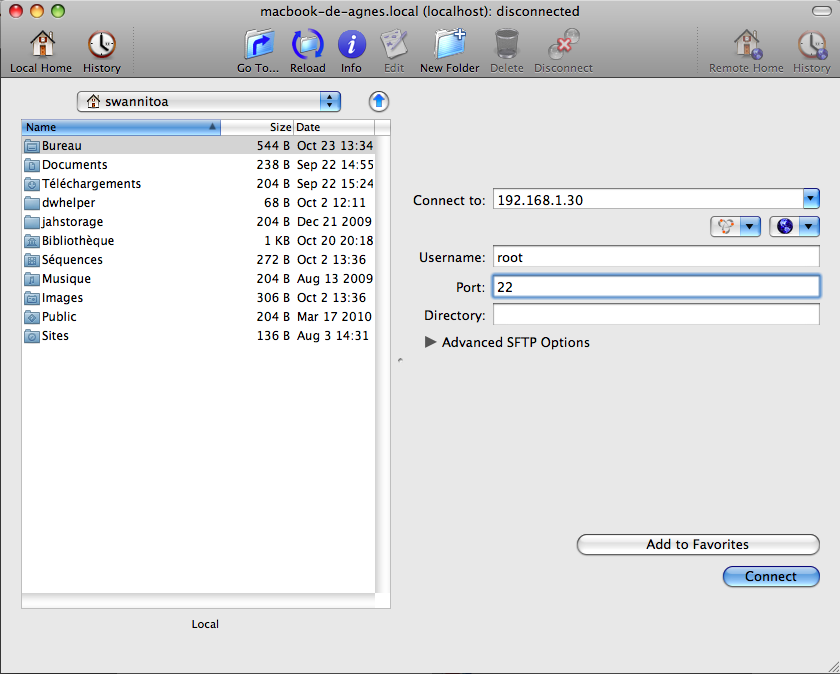
Task: Click the green zoom window button
Action: (x=57, y=11)
